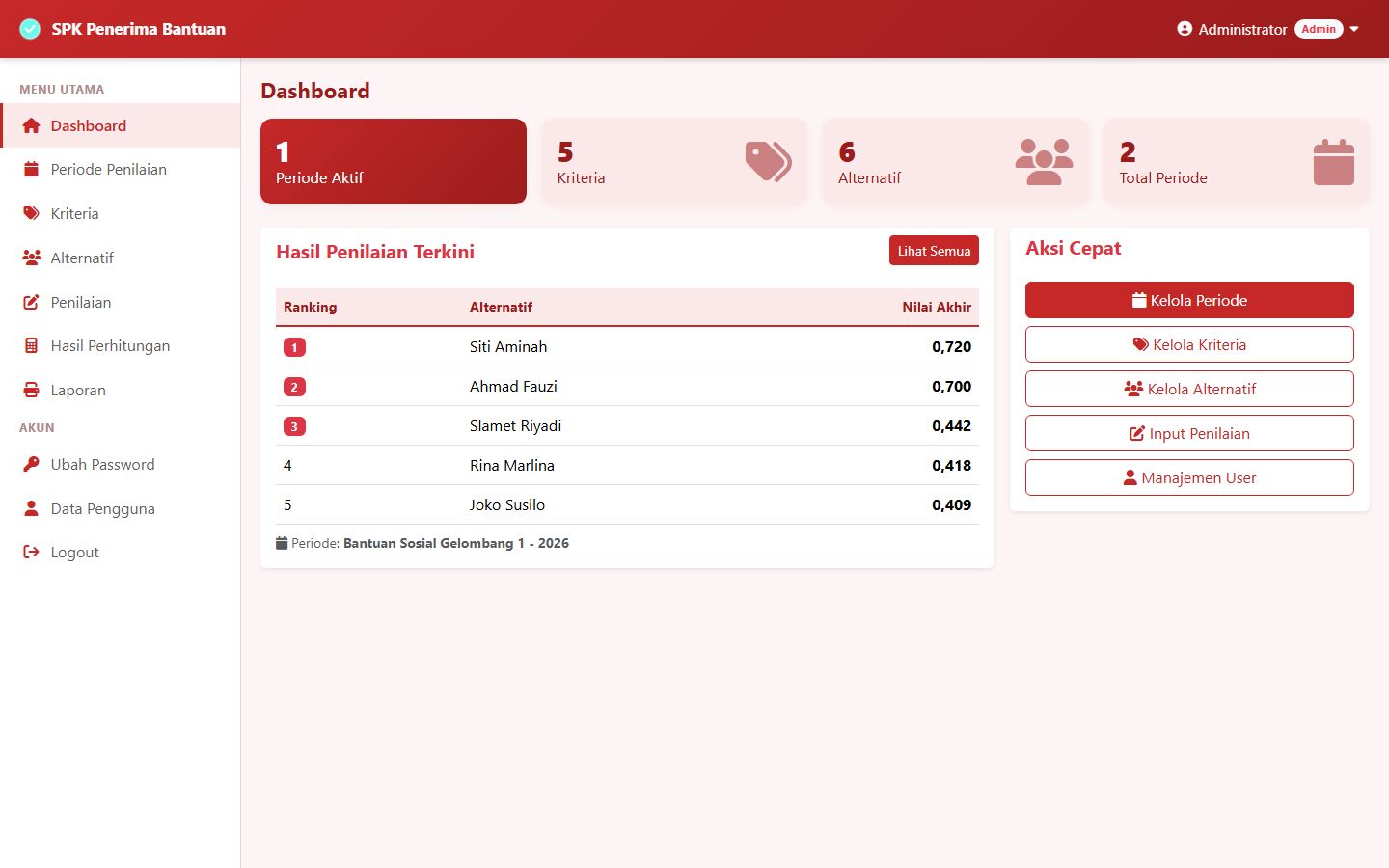The image size is (1389, 868).
Task: Click the Kelola Periode button
Action: click(x=1189, y=300)
